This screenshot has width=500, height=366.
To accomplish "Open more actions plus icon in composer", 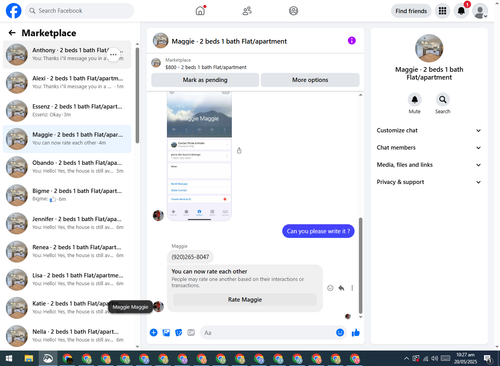I will [x=153, y=332].
